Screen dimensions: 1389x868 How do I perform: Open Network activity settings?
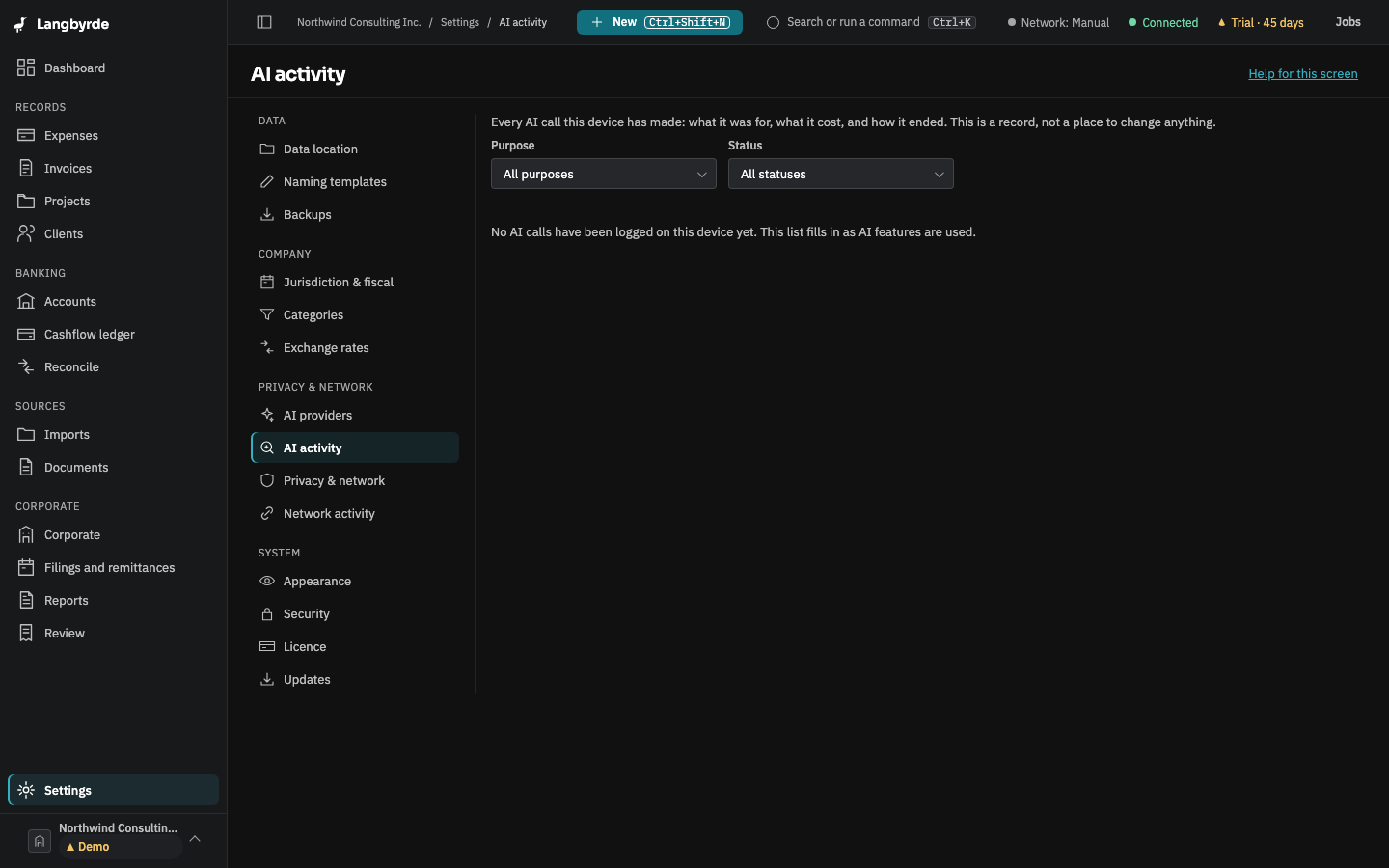coord(355,514)
